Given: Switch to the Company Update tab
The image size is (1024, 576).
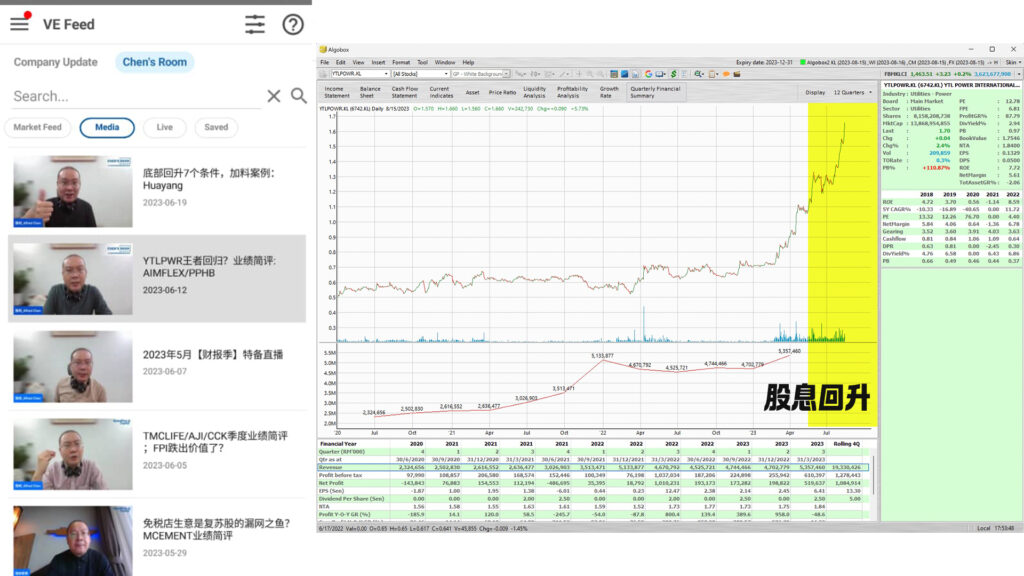Looking at the screenshot, I should [x=56, y=62].
